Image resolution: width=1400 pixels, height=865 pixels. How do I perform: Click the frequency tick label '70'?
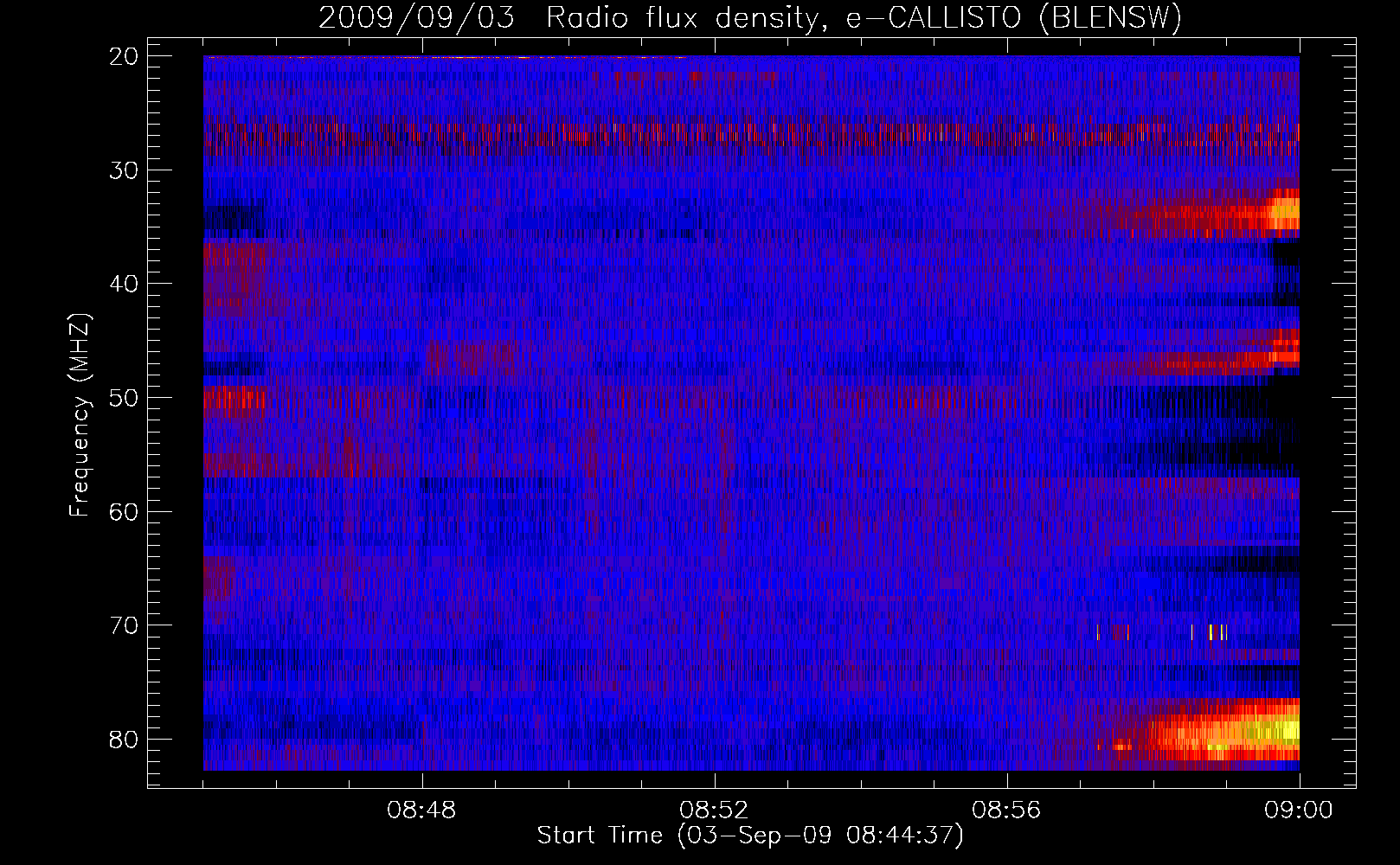pyautogui.click(x=125, y=625)
